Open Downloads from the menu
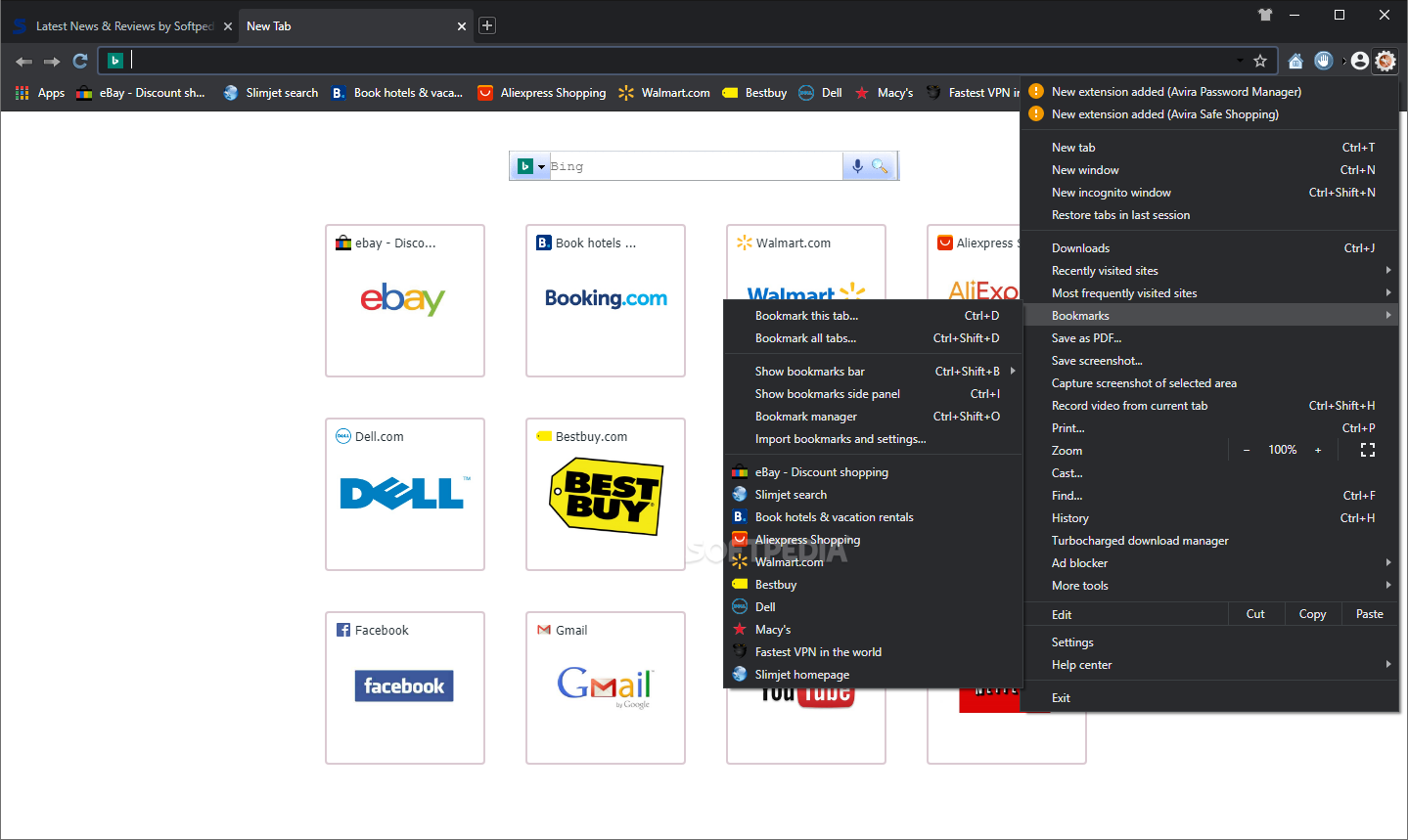1408x840 pixels. (1211, 248)
